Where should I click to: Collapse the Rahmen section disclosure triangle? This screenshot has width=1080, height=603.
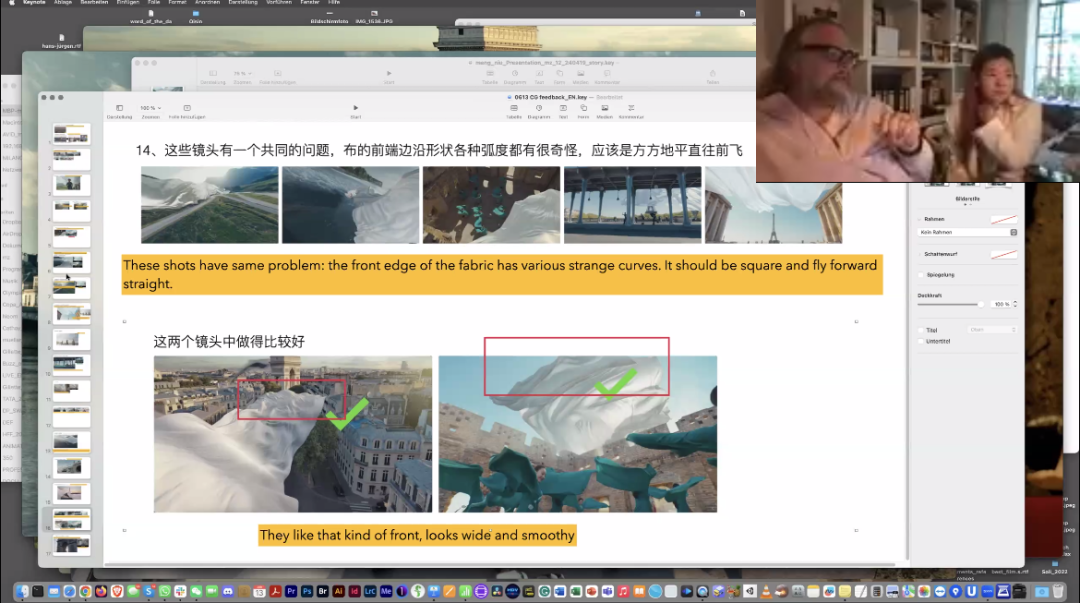coord(920,219)
